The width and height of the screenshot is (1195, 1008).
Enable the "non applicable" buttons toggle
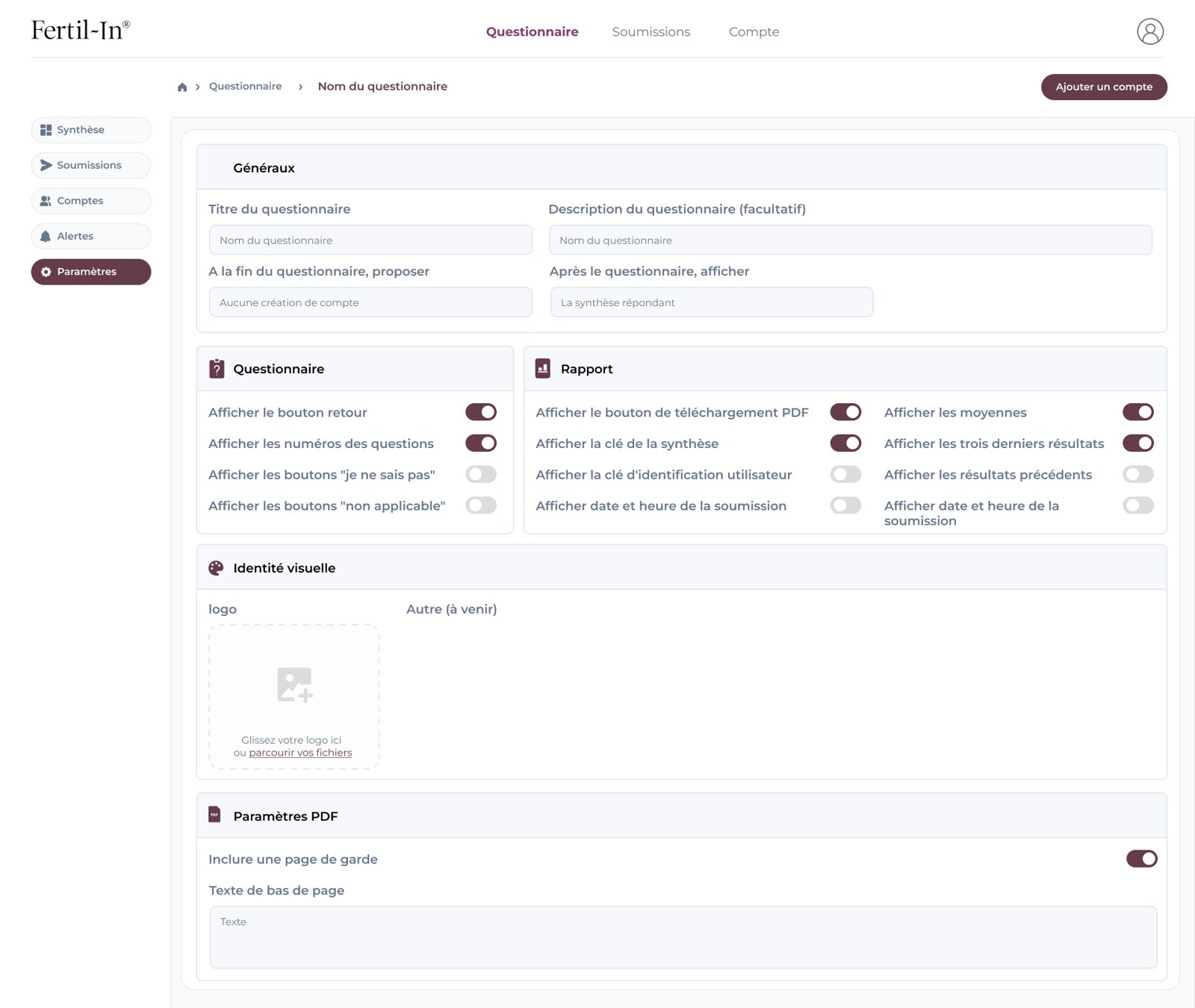click(x=481, y=505)
